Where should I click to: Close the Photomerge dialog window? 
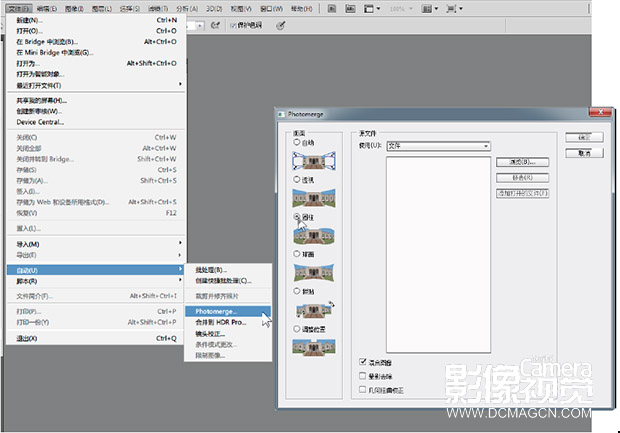coord(600,112)
